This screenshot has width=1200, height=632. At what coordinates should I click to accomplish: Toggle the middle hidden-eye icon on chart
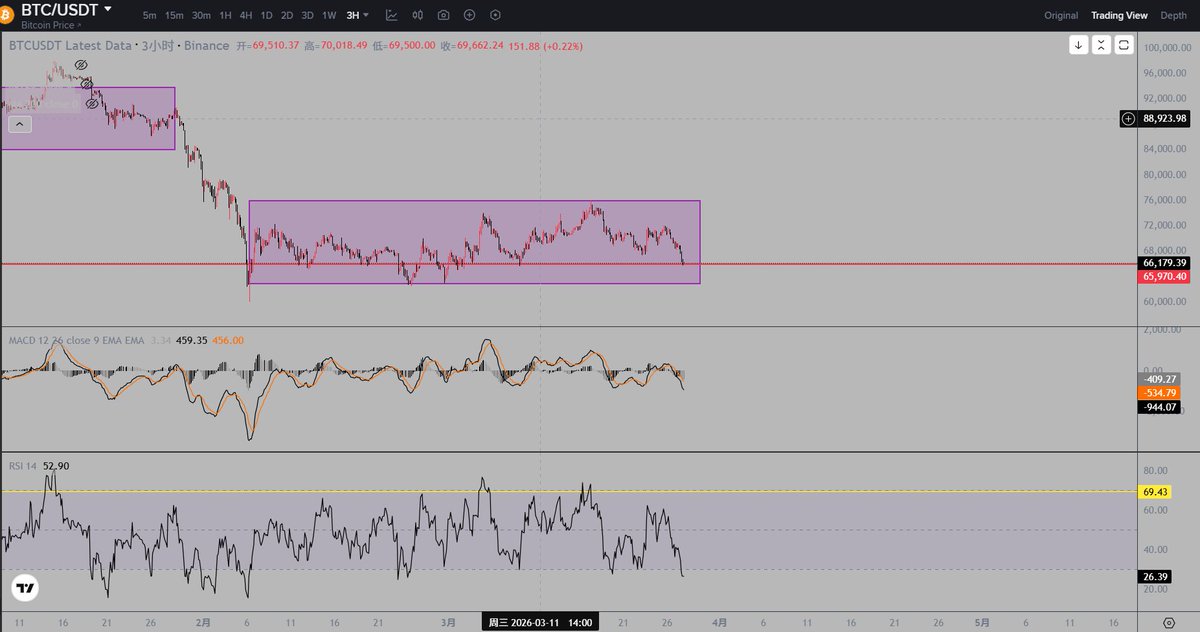(x=86, y=83)
